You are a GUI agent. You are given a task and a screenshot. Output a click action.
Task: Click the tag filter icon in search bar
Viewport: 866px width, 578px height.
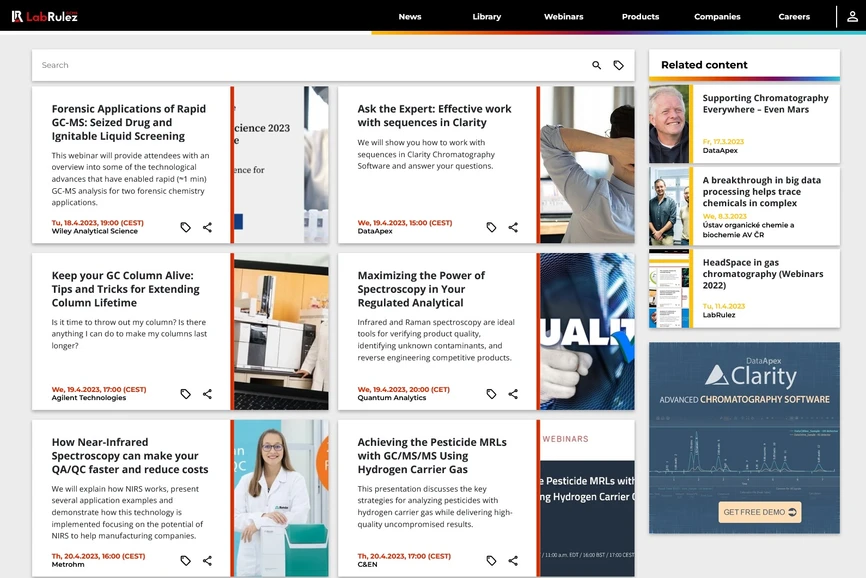pyautogui.click(x=619, y=65)
